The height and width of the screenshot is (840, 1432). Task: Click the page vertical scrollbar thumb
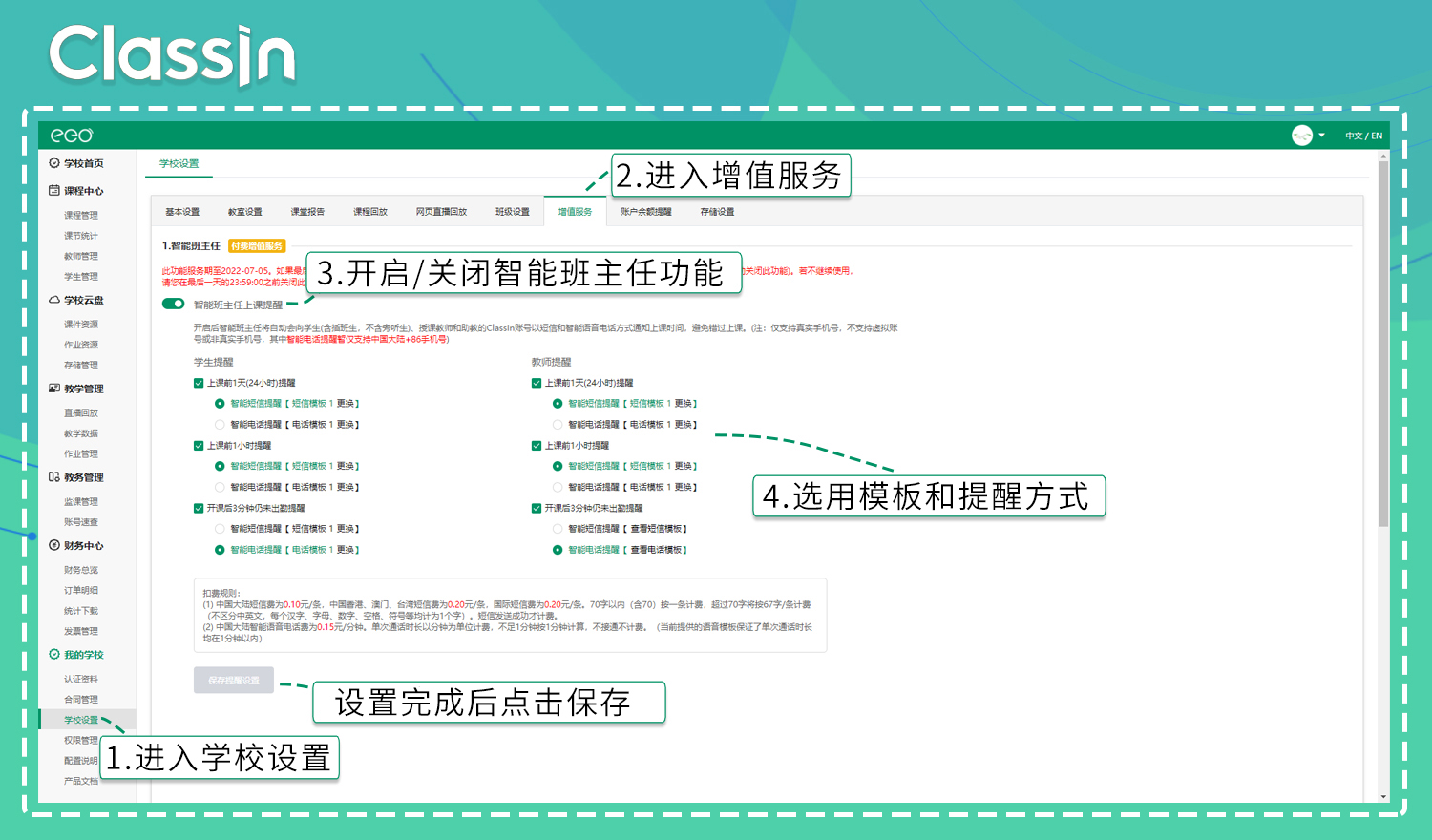[x=1383, y=344]
